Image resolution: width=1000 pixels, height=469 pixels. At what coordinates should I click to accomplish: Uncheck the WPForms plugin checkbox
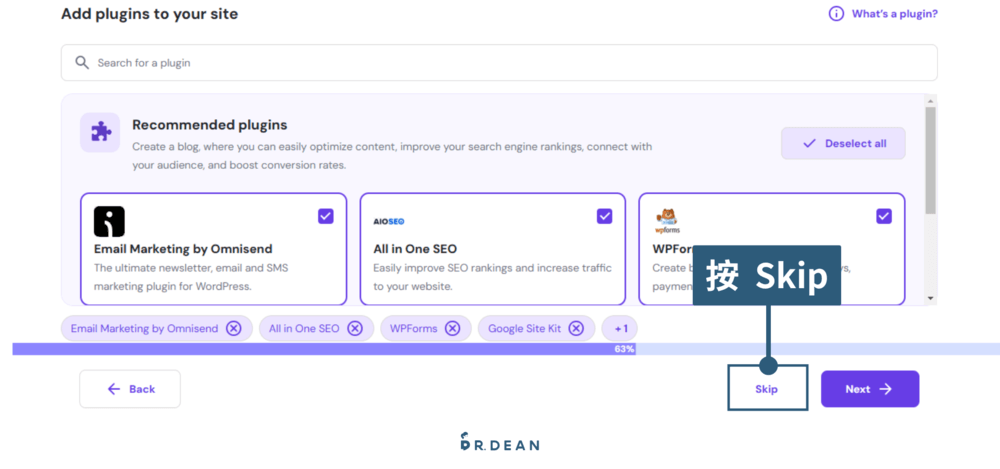(x=883, y=216)
